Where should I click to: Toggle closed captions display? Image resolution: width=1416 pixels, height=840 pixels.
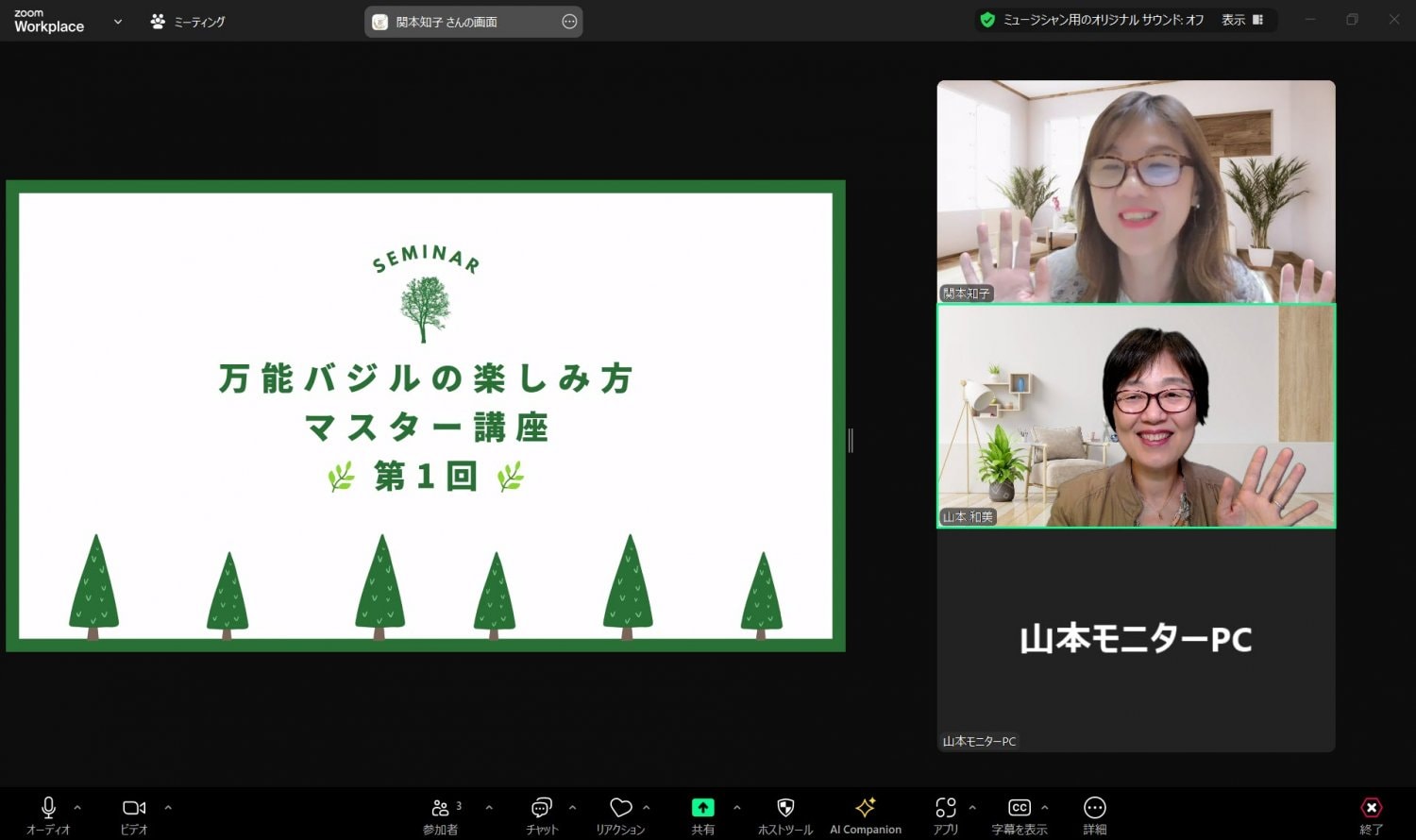(x=1019, y=808)
